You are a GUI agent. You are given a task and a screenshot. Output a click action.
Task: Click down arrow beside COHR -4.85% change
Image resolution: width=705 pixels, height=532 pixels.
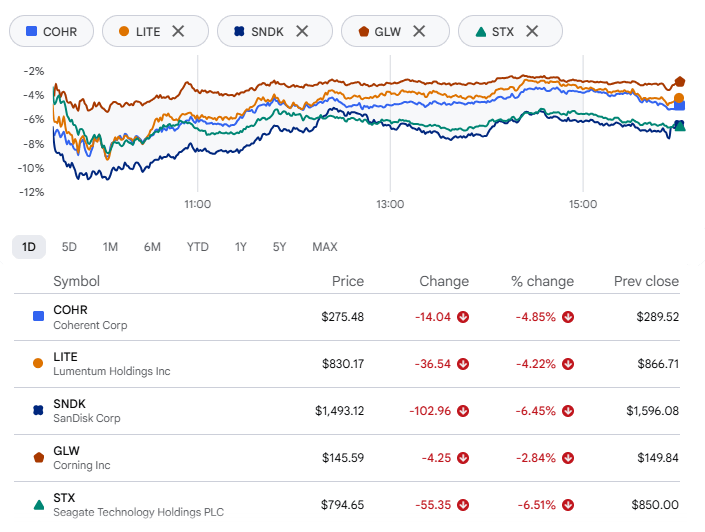click(568, 317)
